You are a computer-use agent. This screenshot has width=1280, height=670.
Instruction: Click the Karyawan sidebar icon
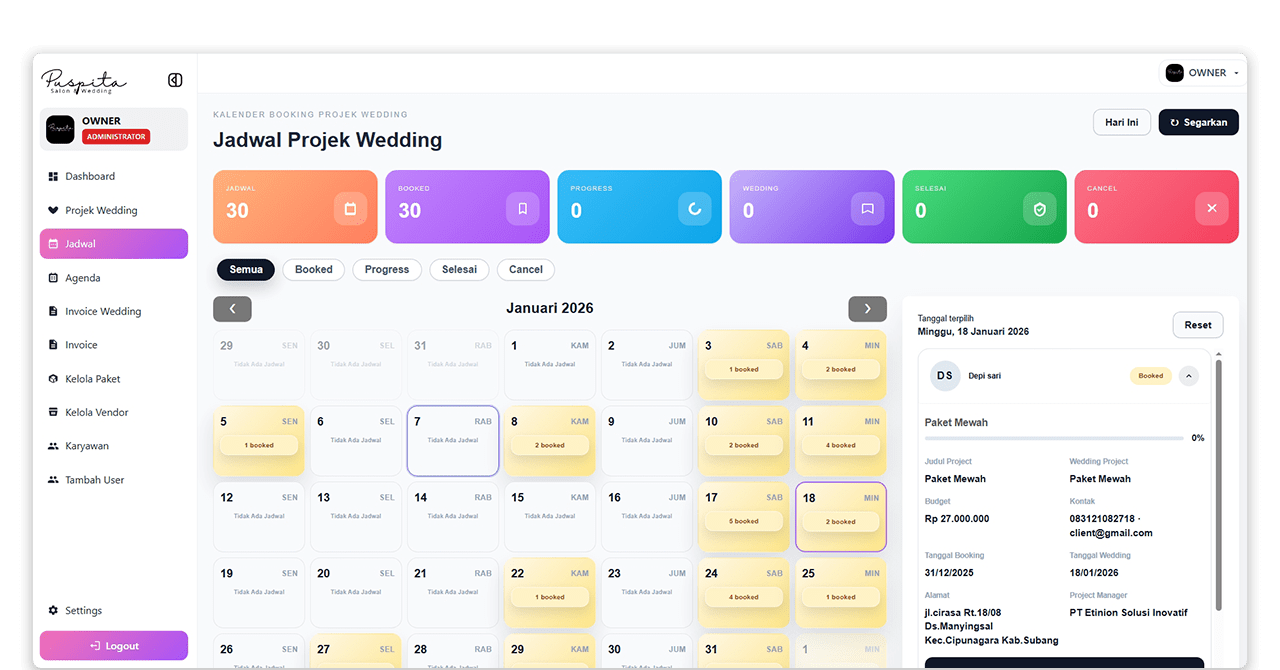pos(52,445)
